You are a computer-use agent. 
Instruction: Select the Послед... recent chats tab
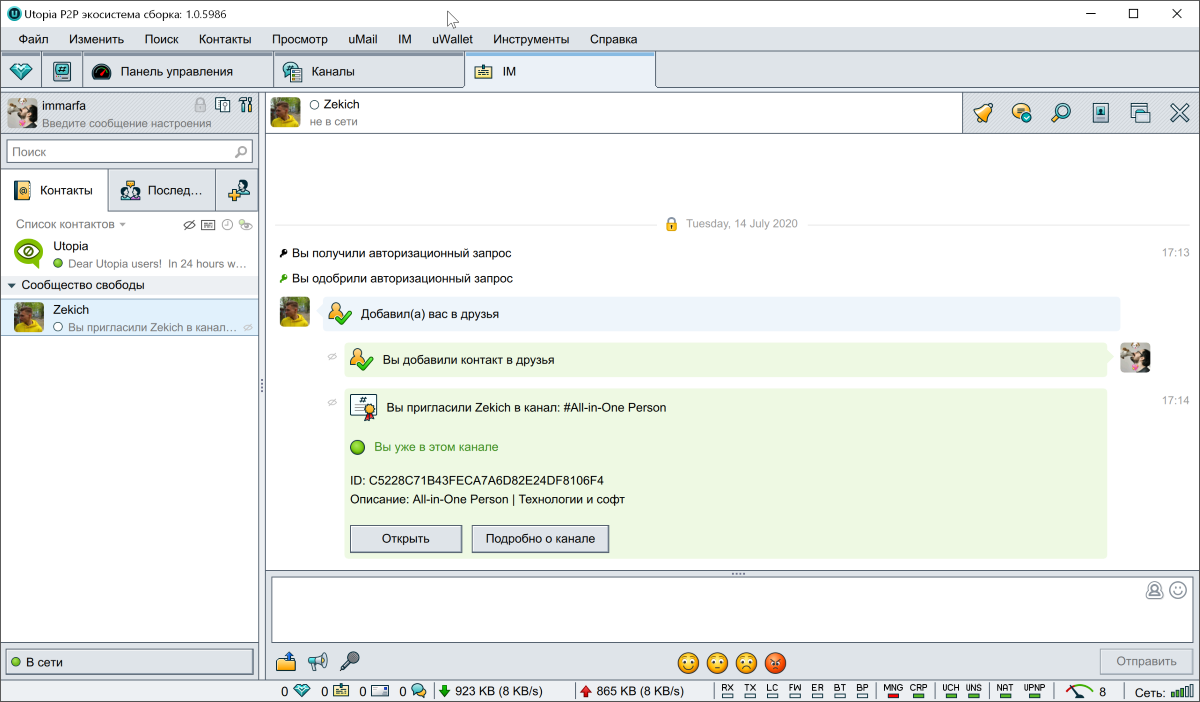coord(162,190)
